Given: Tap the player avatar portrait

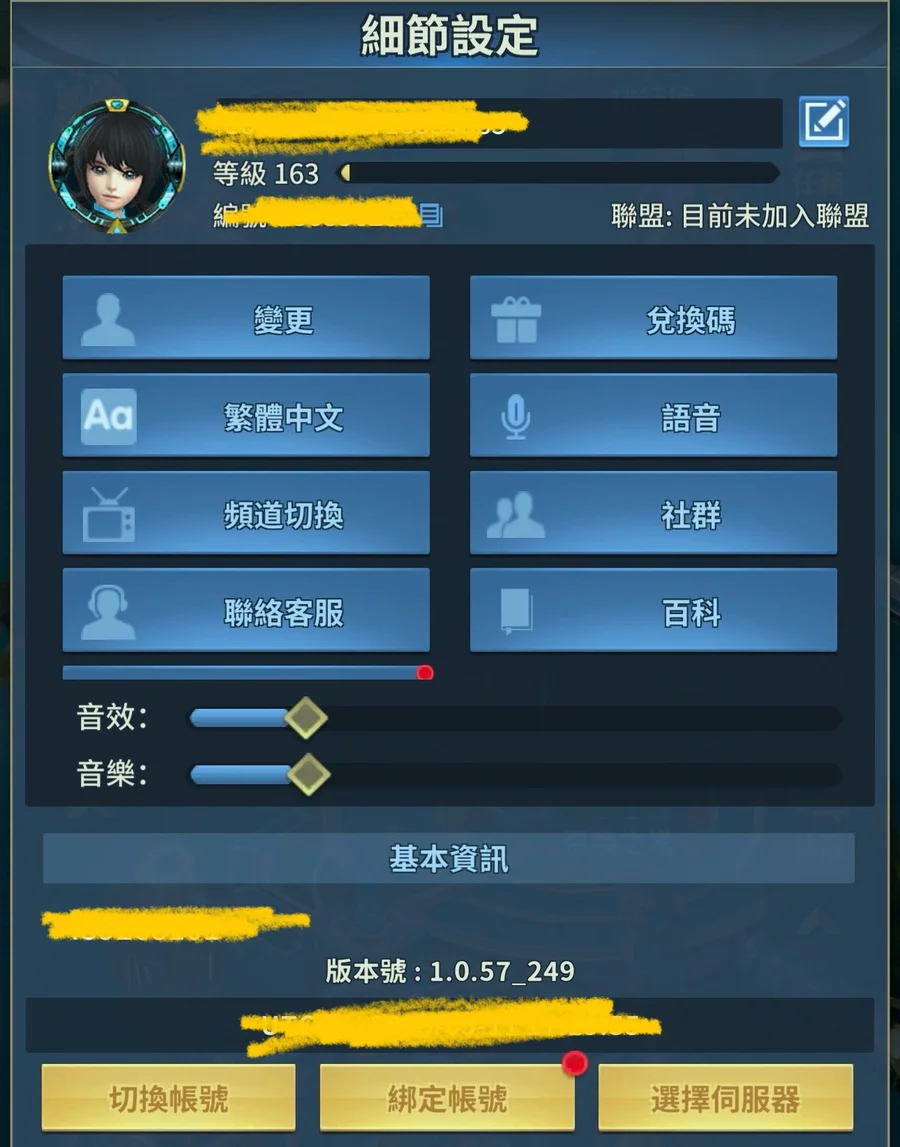Looking at the screenshot, I should pyautogui.click(x=117, y=166).
